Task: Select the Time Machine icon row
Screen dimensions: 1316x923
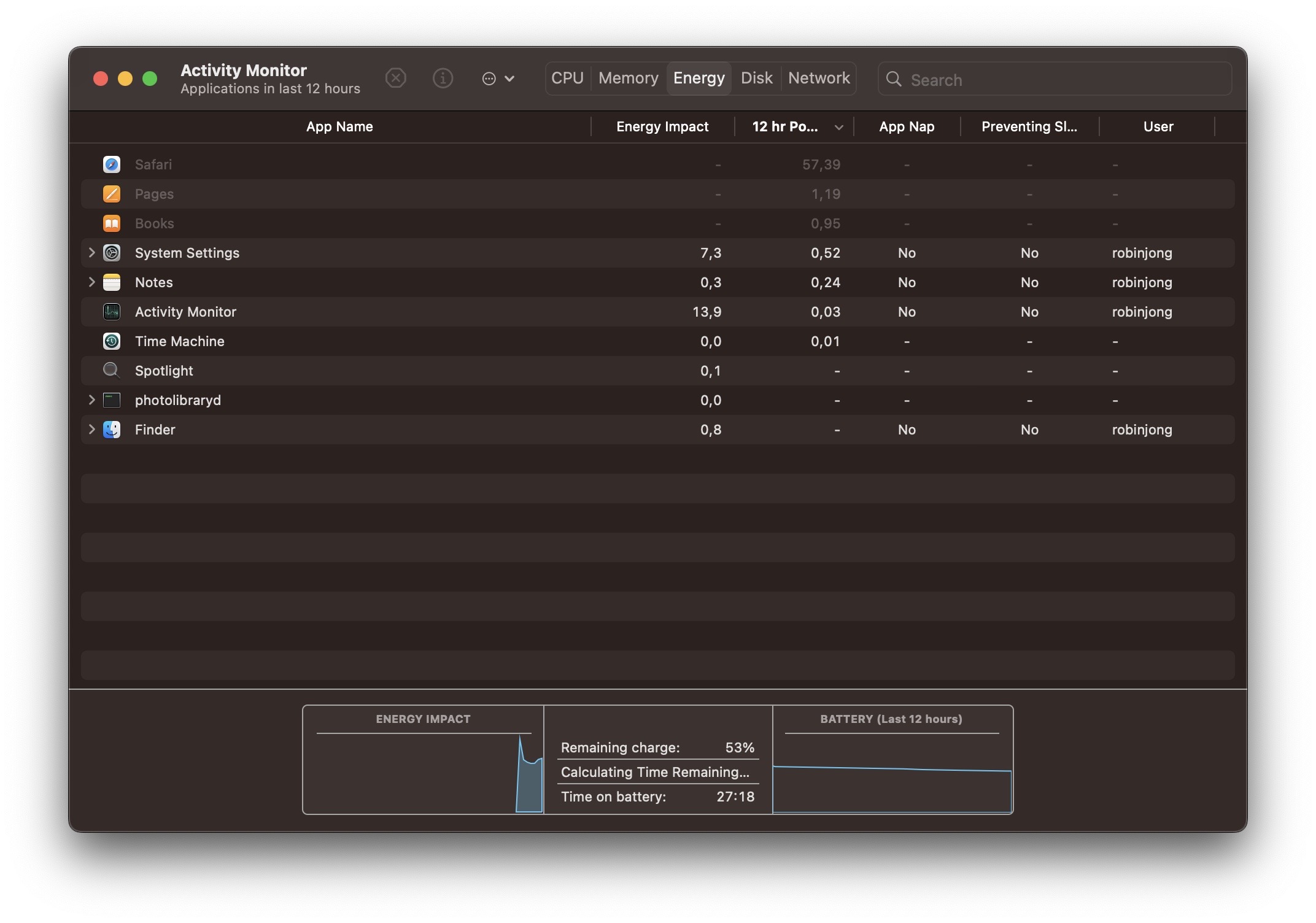Action: (112, 341)
